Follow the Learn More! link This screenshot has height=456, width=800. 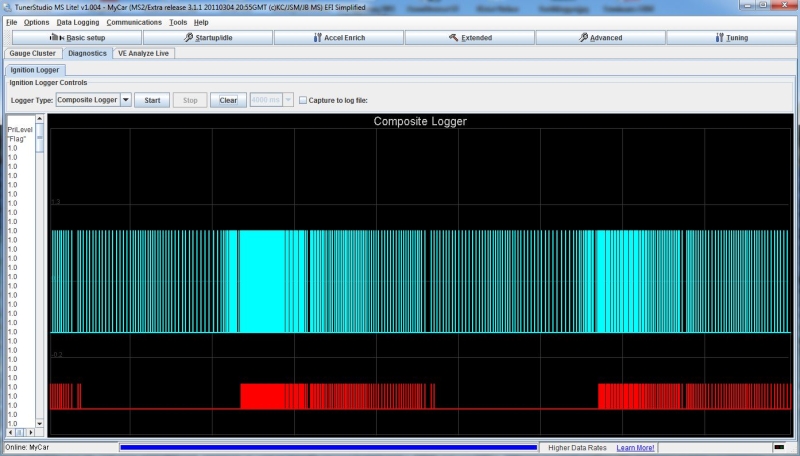[x=635, y=447]
